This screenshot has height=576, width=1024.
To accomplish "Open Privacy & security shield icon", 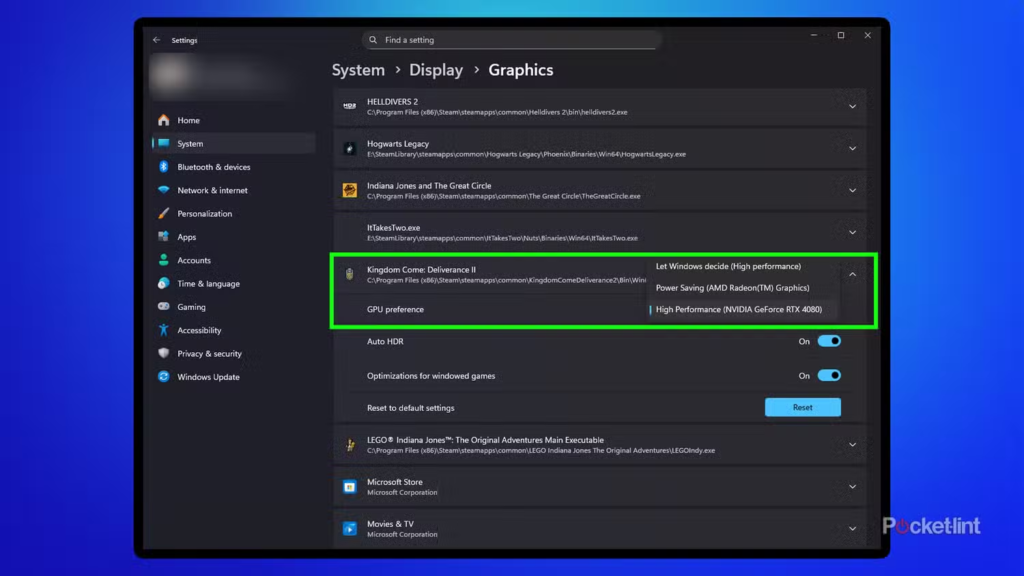I will tap(163, 354).
